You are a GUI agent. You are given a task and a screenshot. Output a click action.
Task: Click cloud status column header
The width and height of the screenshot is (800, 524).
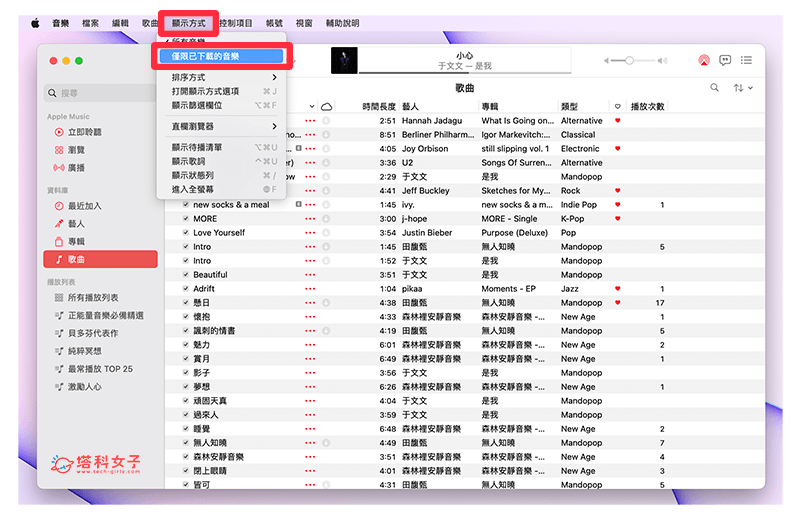(x=327, y=107)
